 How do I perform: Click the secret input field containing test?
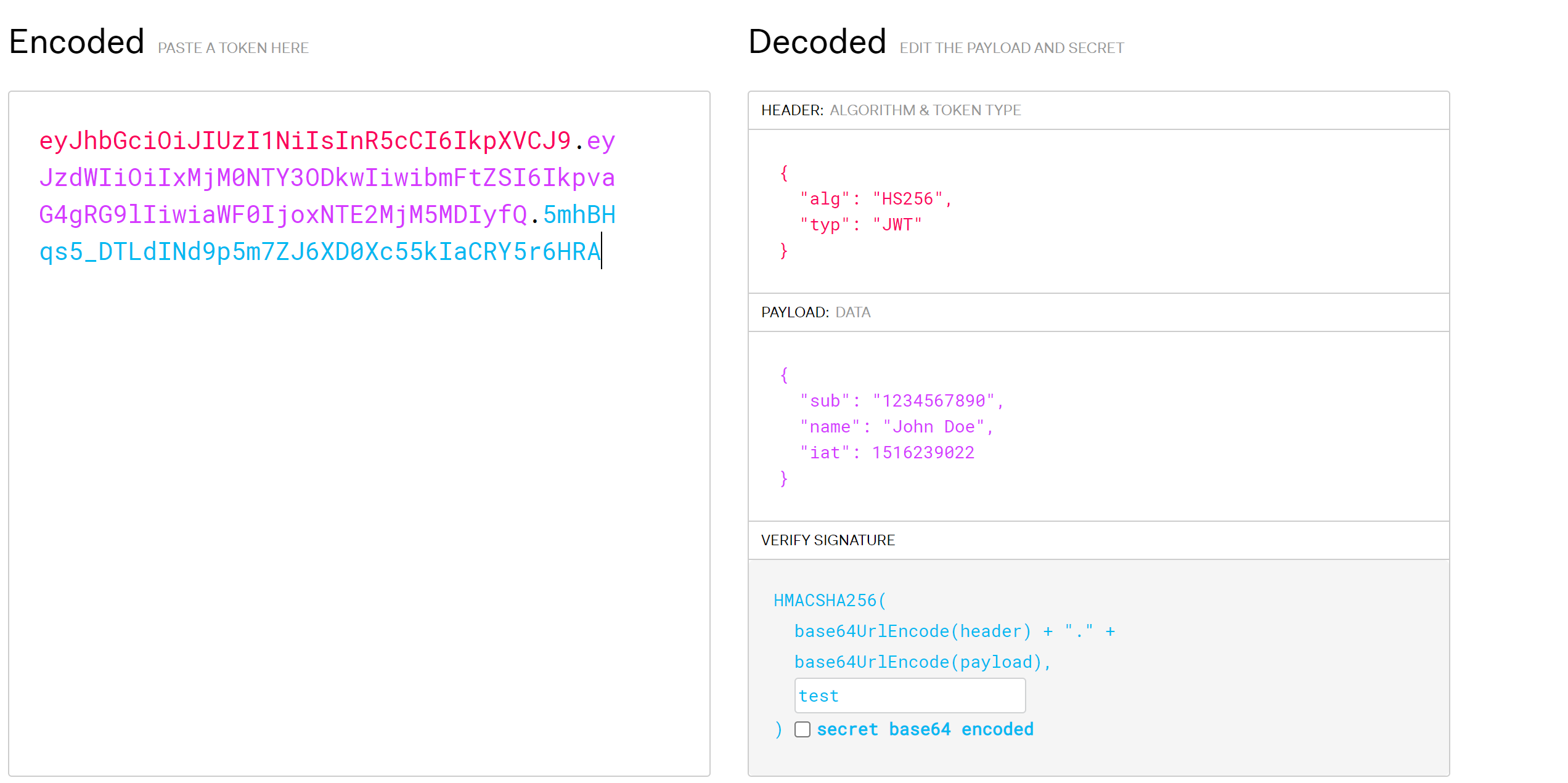tap(909, 696)
